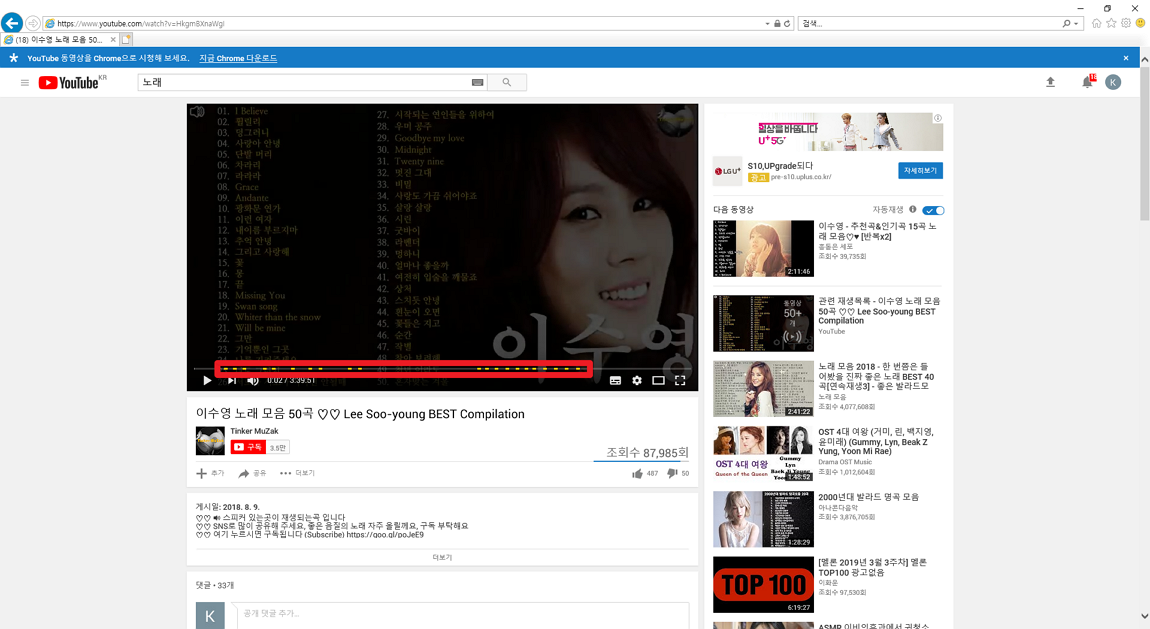
Task: Open the 더보기 more actions menu
Action: pos(297,474)
